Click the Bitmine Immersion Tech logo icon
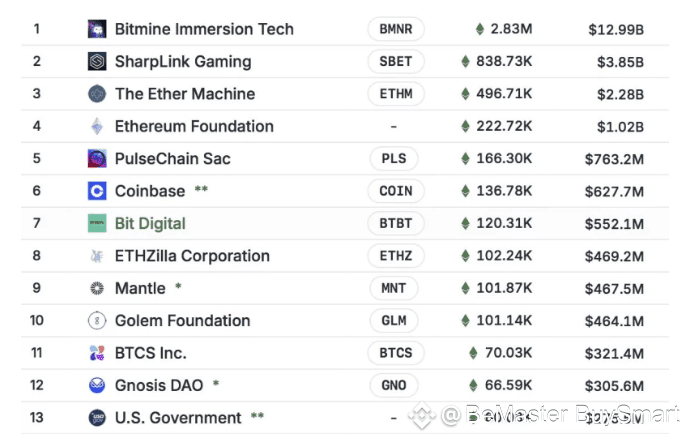Viewport: 687px width, 441px height. pos(97,29)
